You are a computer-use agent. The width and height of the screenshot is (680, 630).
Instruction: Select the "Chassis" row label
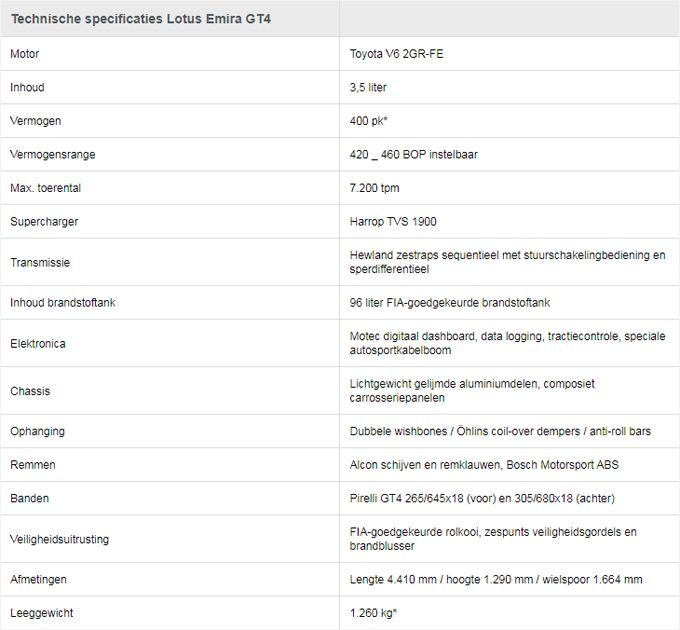pos(30,391)
